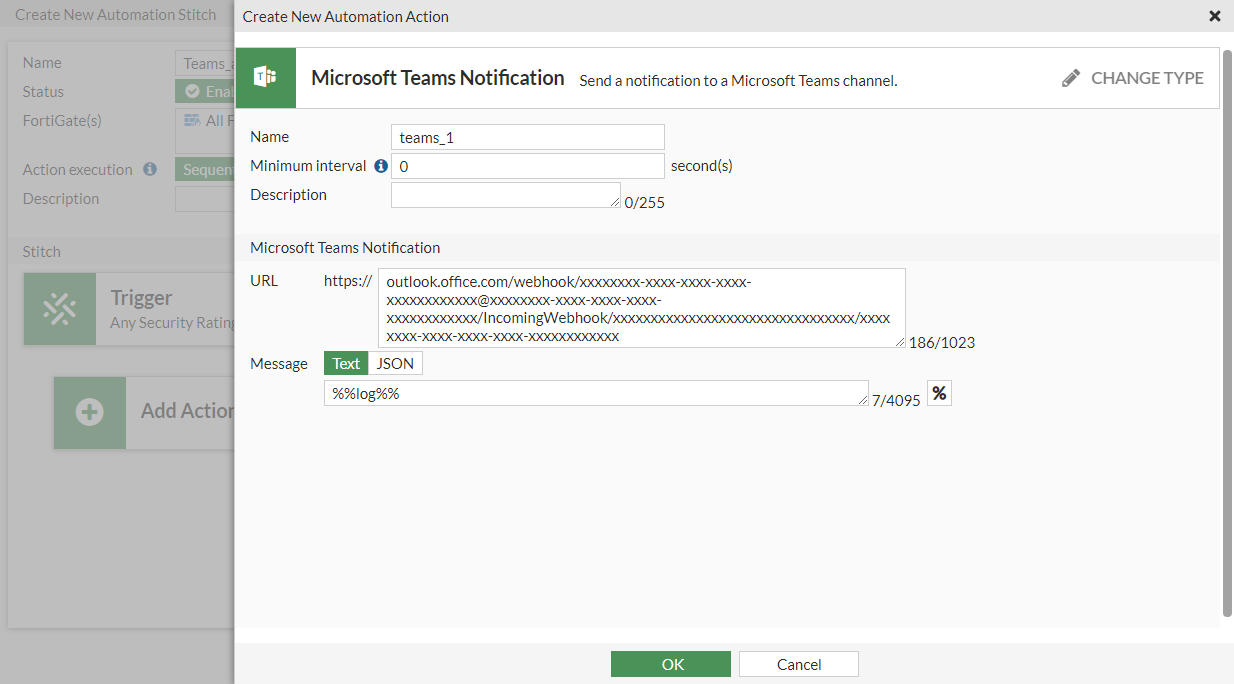1234x684 pixels.
Task: Click the Microsoft Teams Notification icon
Action: coord(265,77)
